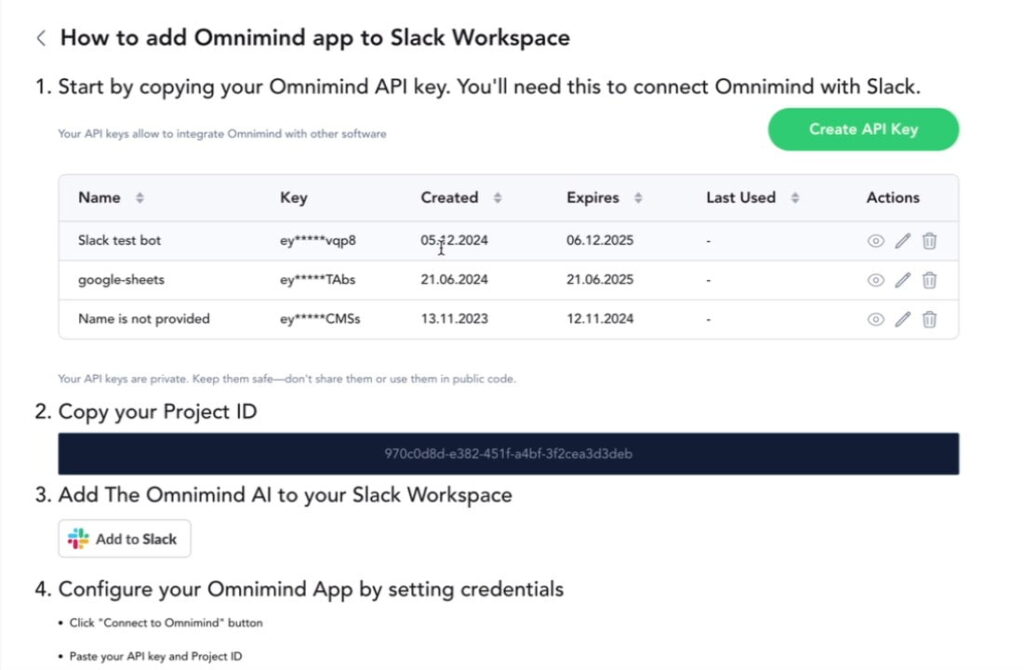Delete the Slack test bot API key
The width and height of the screenshot is (1024, 670).
(930, 240)
